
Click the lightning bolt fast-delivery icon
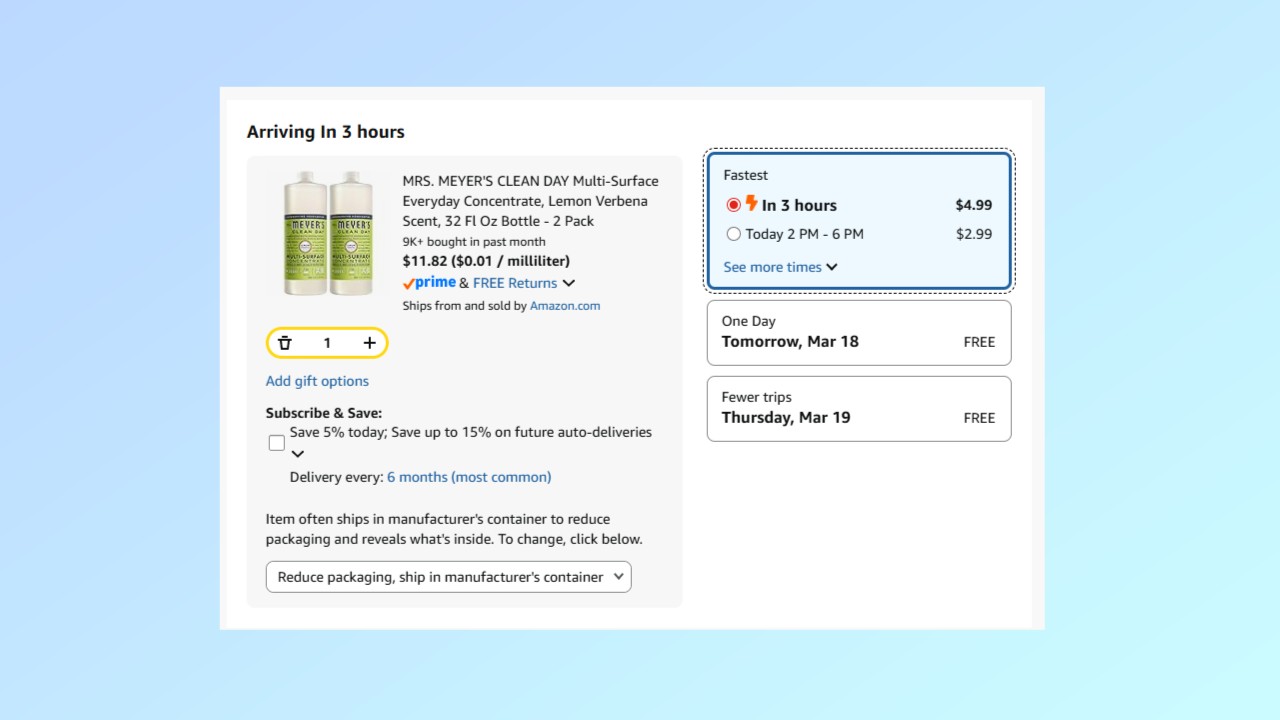751,204
